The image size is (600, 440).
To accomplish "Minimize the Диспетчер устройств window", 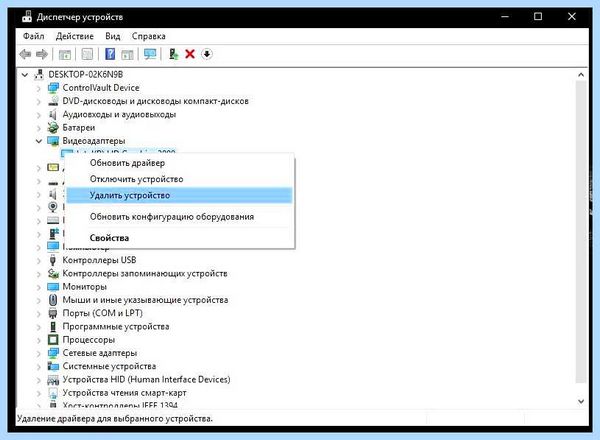I will (505, 17).
